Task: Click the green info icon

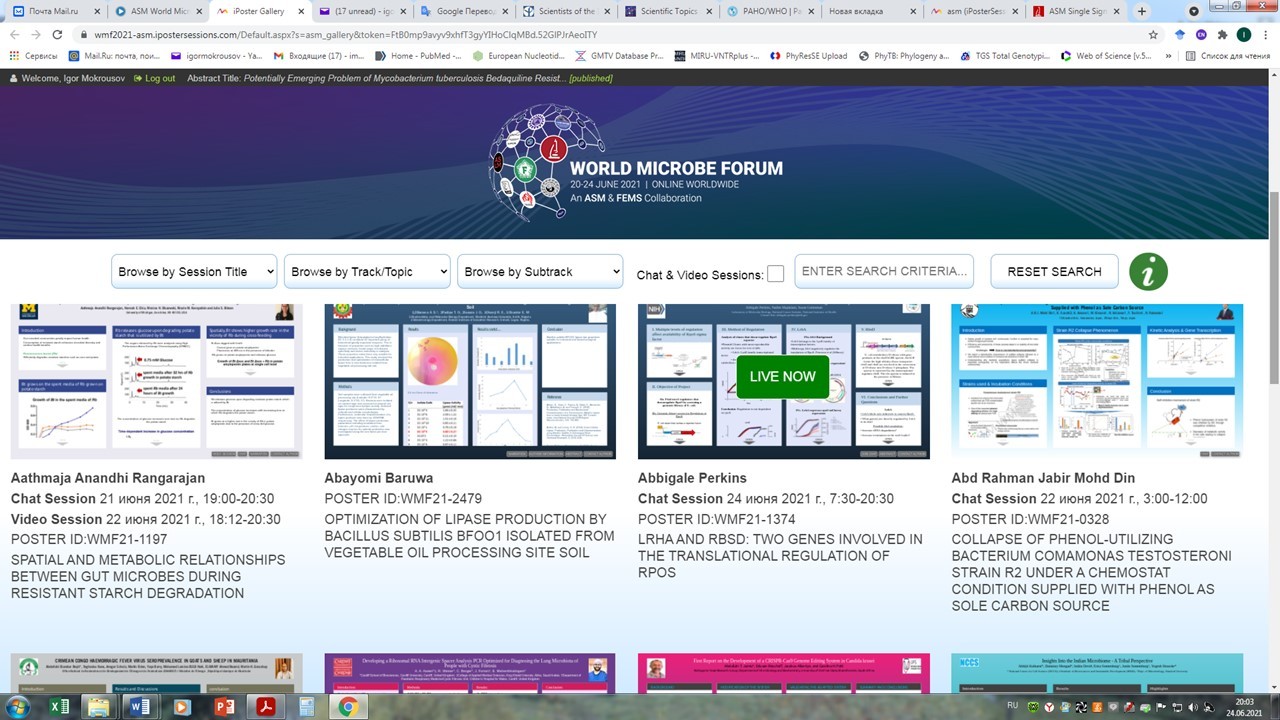Action: 1148,271
